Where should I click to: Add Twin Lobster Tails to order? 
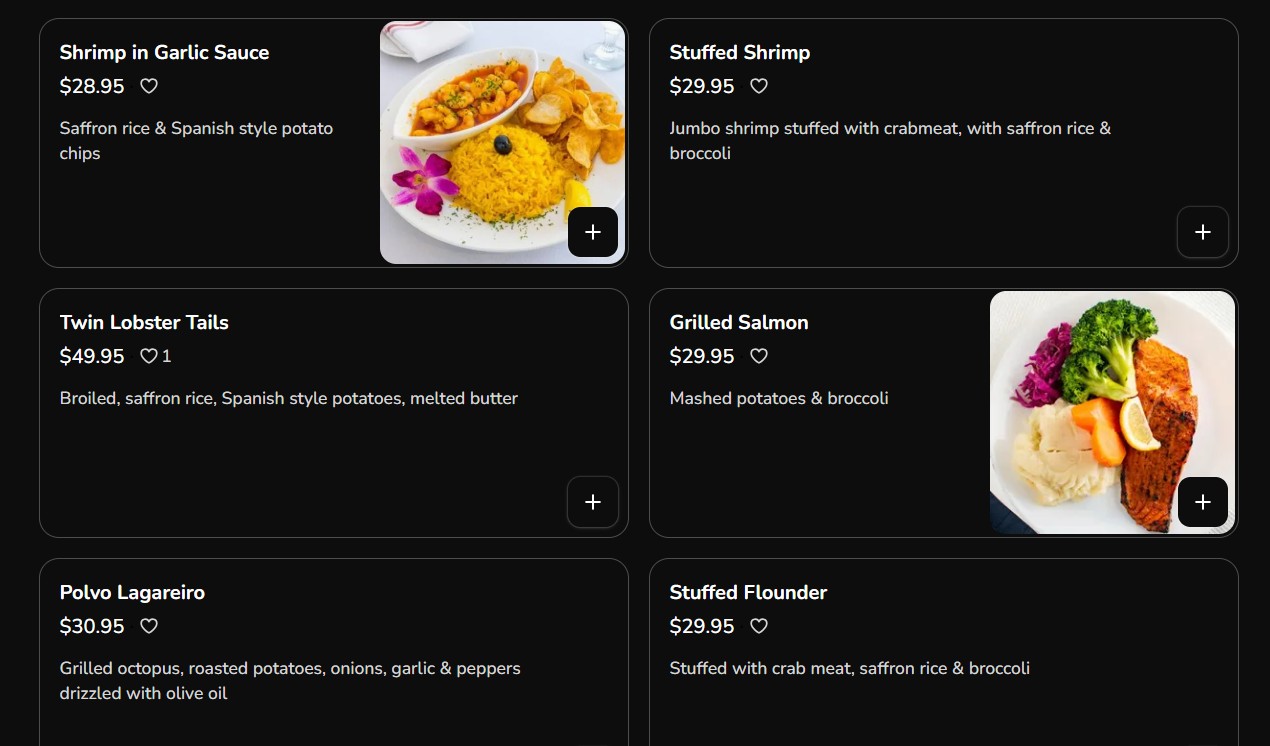pyautogui.click(x=593, y=502)
